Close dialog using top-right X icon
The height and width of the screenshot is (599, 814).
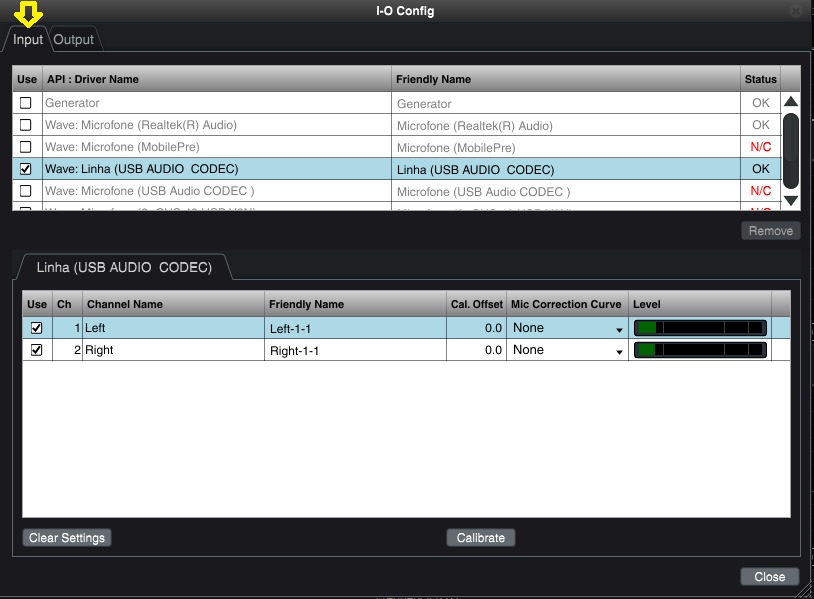point(795,12)
